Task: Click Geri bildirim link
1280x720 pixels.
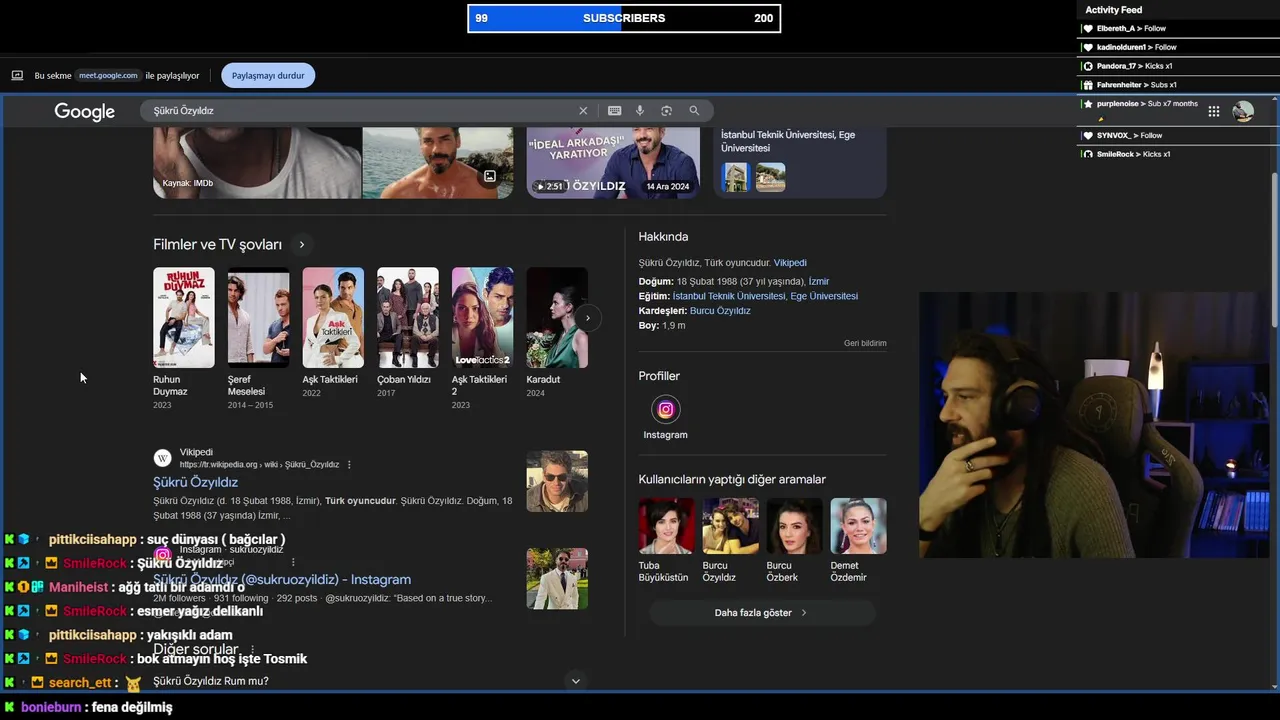Action: point(865,343)
